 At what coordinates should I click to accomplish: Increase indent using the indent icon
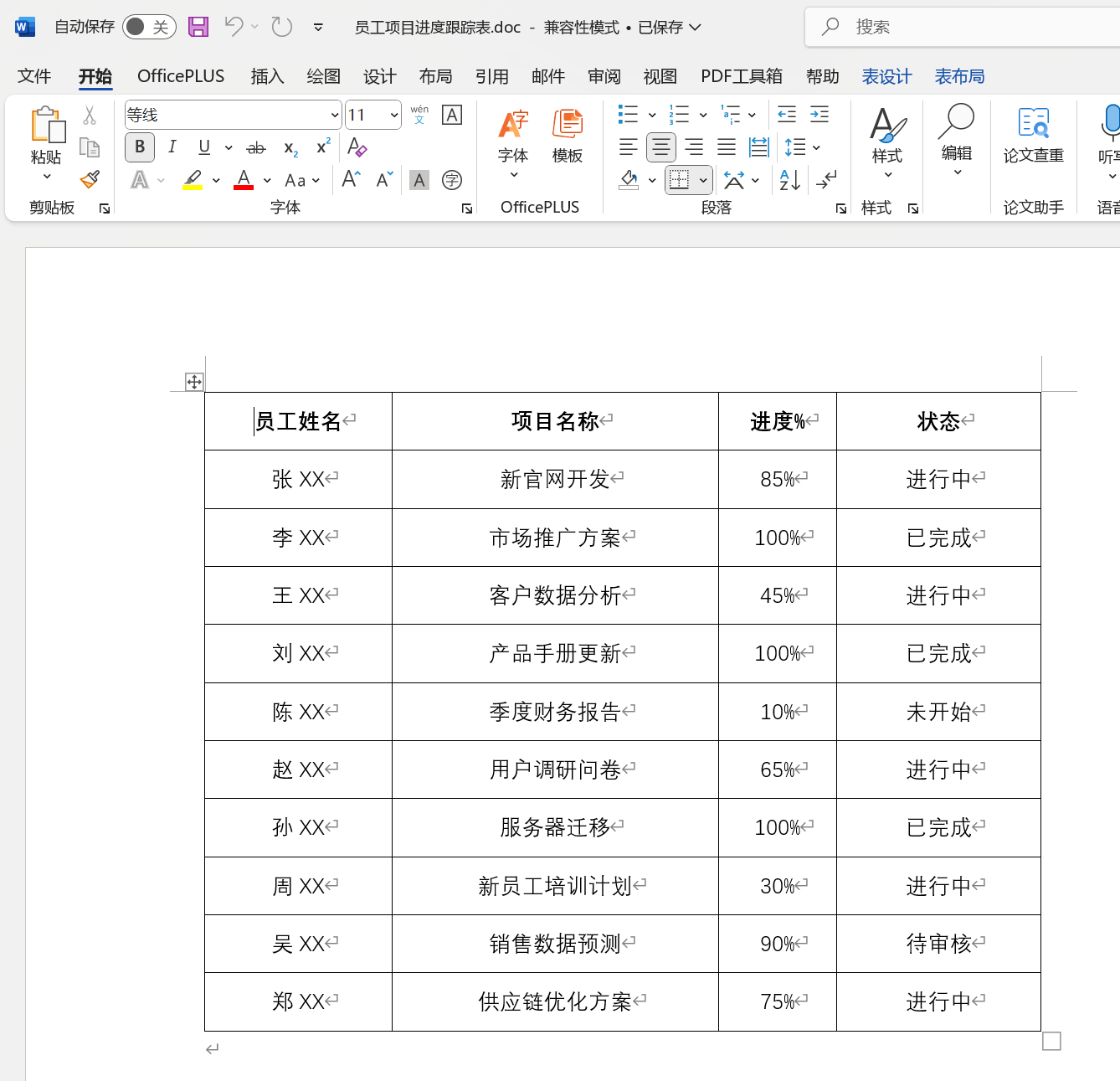[x=819, y=115]
